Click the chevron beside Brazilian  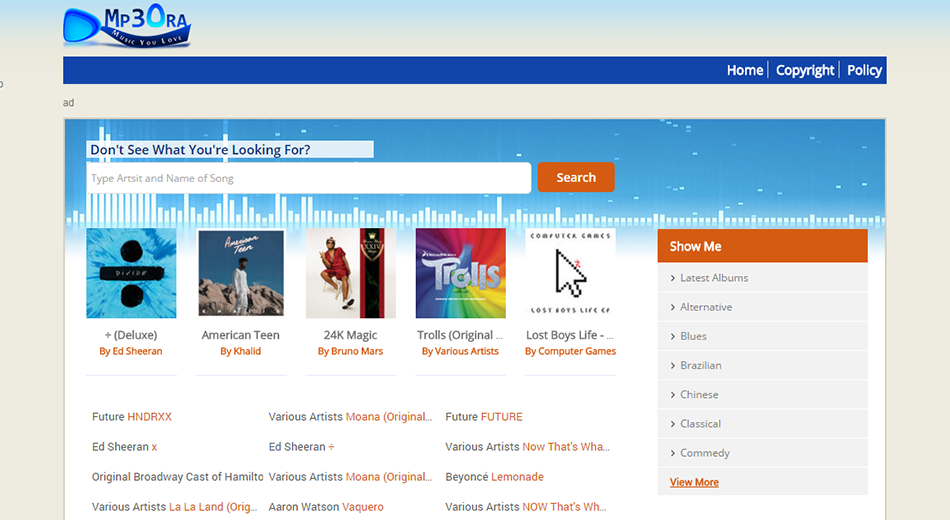tap(673, 365)
